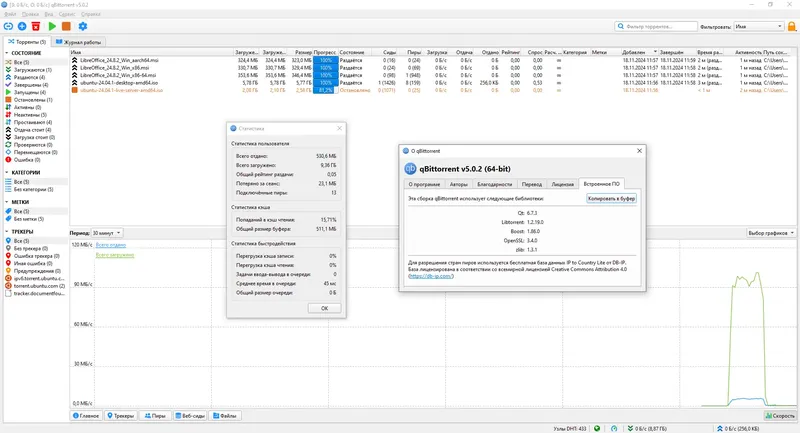Collapse the КАТЕГОРИИ section

pos(7,172)
